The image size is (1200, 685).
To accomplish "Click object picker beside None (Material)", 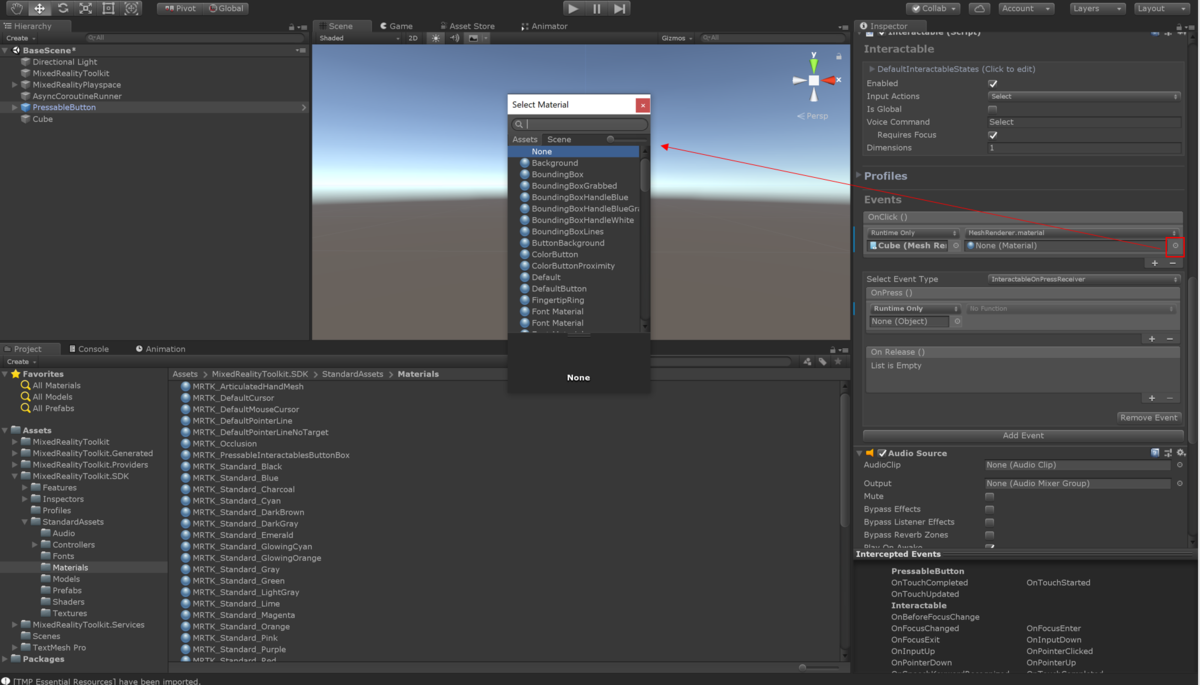I will pyautogui.click(x=1175, y=245).
